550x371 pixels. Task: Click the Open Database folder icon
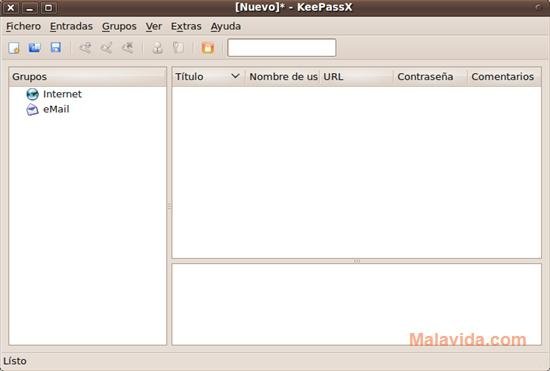tap(34, 47)
